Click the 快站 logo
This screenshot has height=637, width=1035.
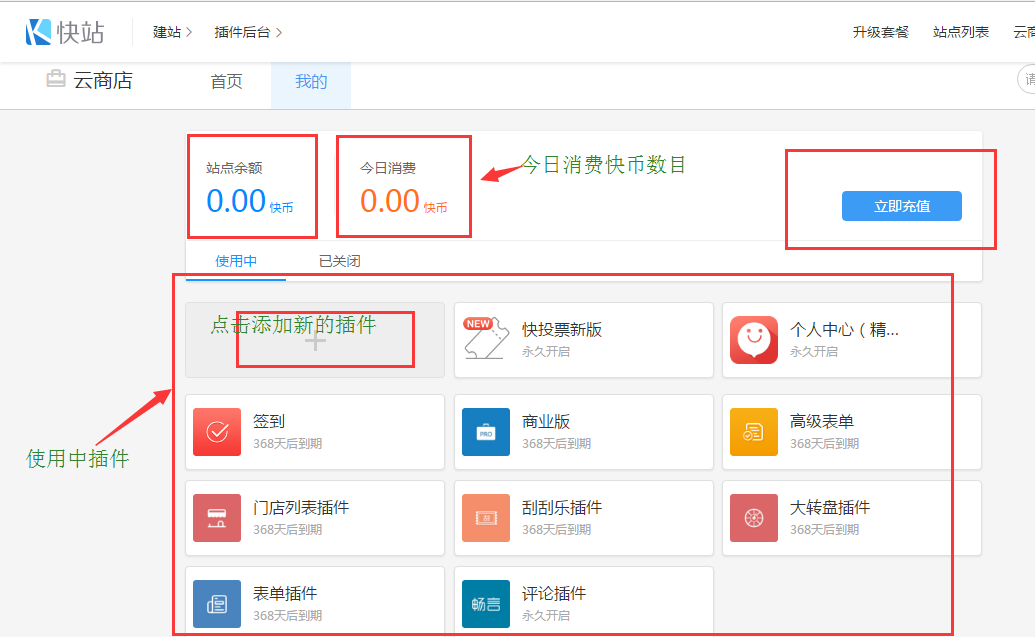click(65, 32)
